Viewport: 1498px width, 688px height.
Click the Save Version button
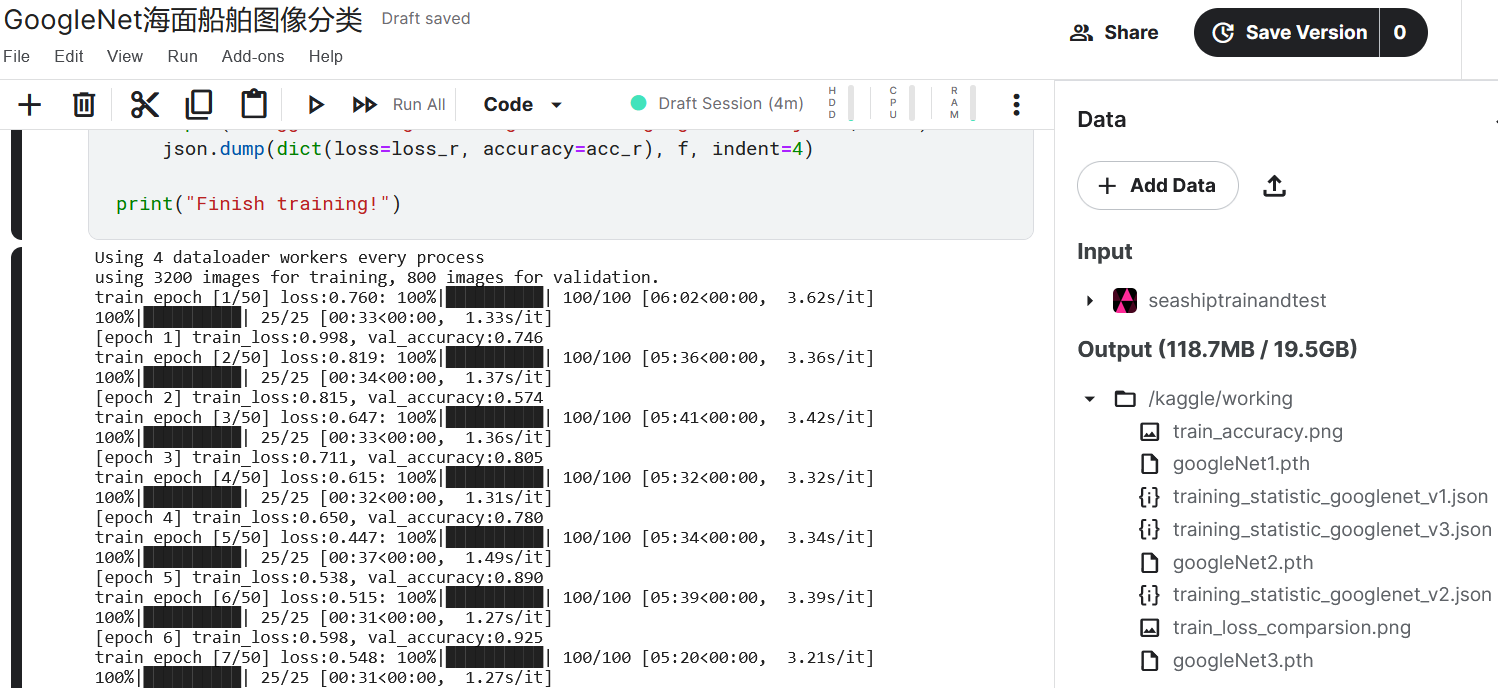(x=1286, y=33)
